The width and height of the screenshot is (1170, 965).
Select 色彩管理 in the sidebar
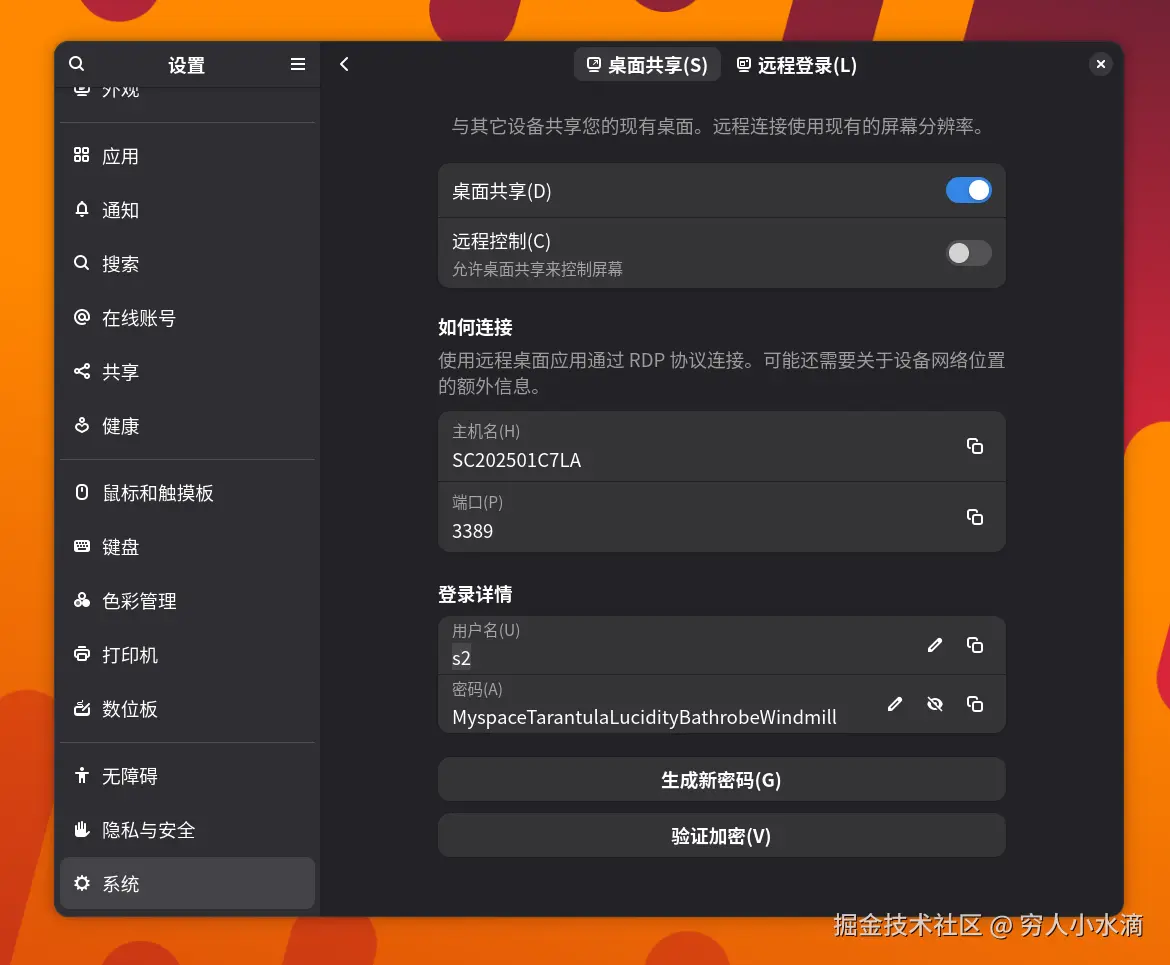[187, 601]
